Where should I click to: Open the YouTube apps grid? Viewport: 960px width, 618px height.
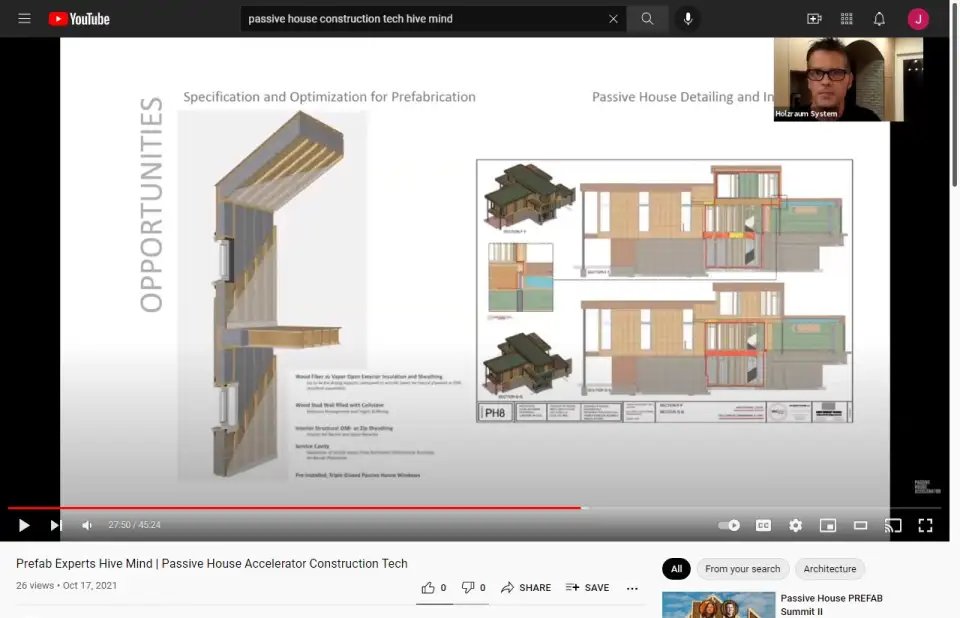tap(847, 19)
